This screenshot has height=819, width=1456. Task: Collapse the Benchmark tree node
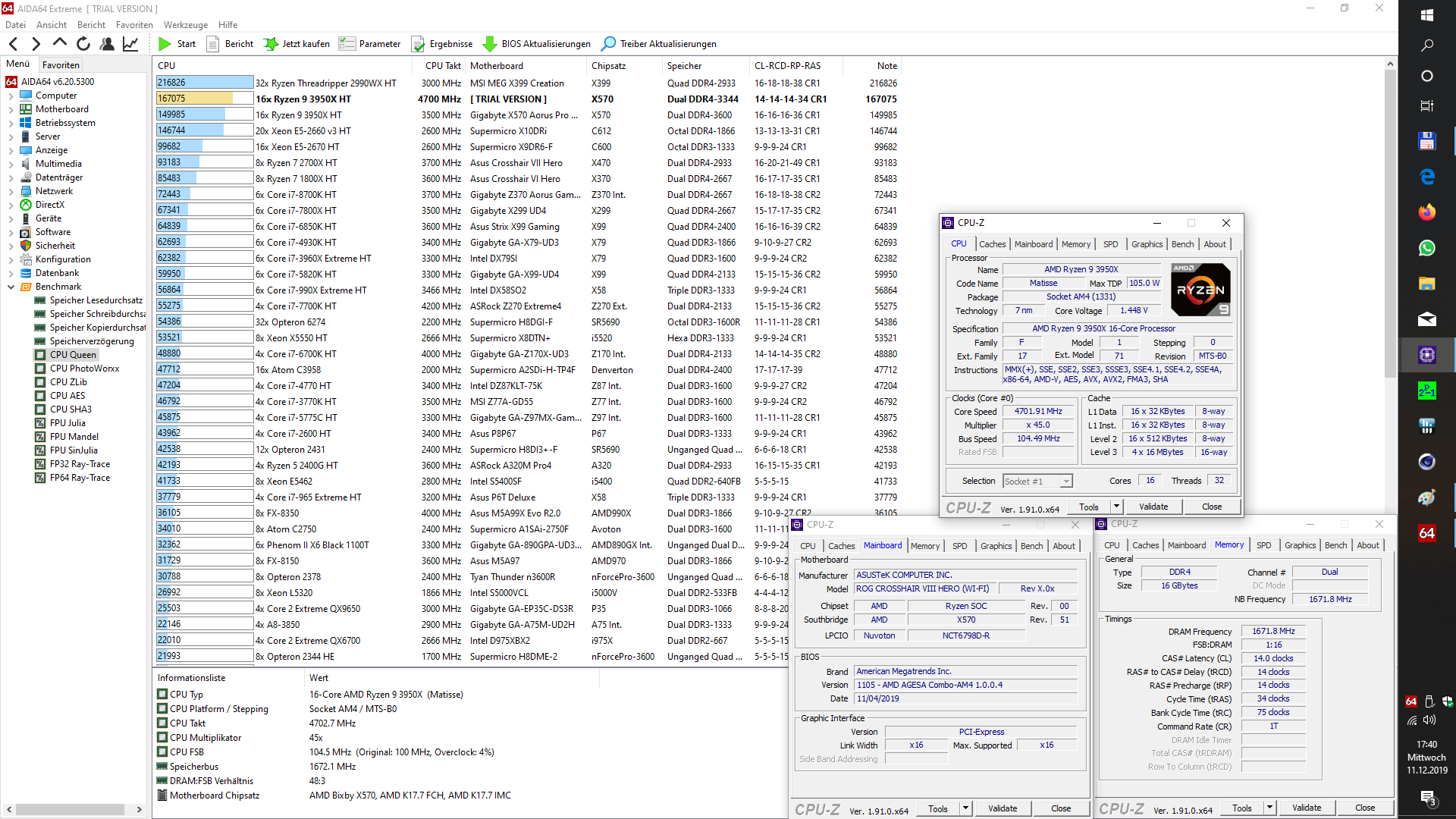click(11, 287)
